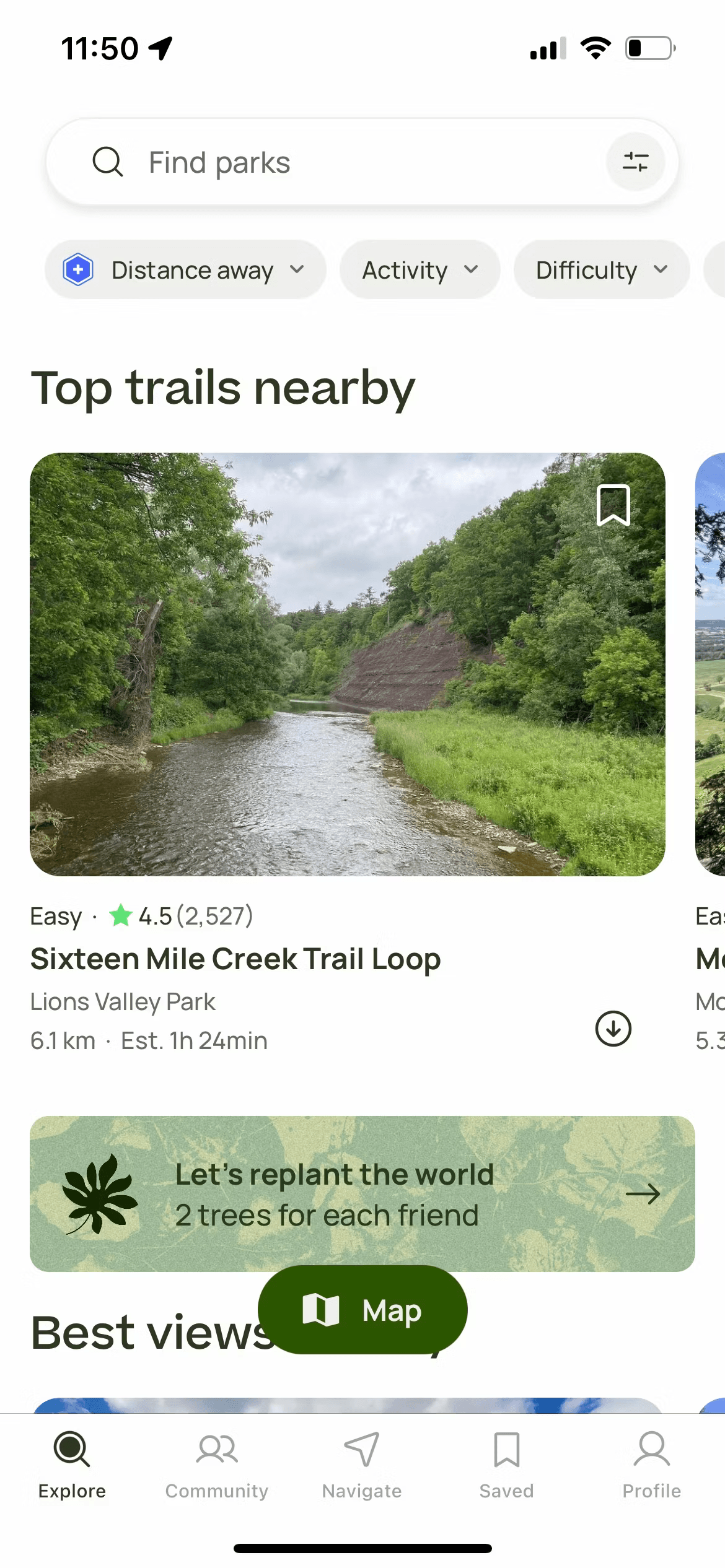
Task: Tap the Lions Valley Park link
Action: point(123,1001)
